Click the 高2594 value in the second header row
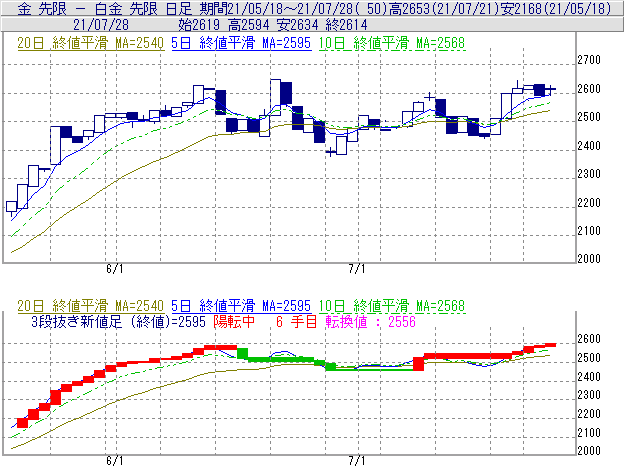This screenshot has height=475, width=624. point(249,25)
